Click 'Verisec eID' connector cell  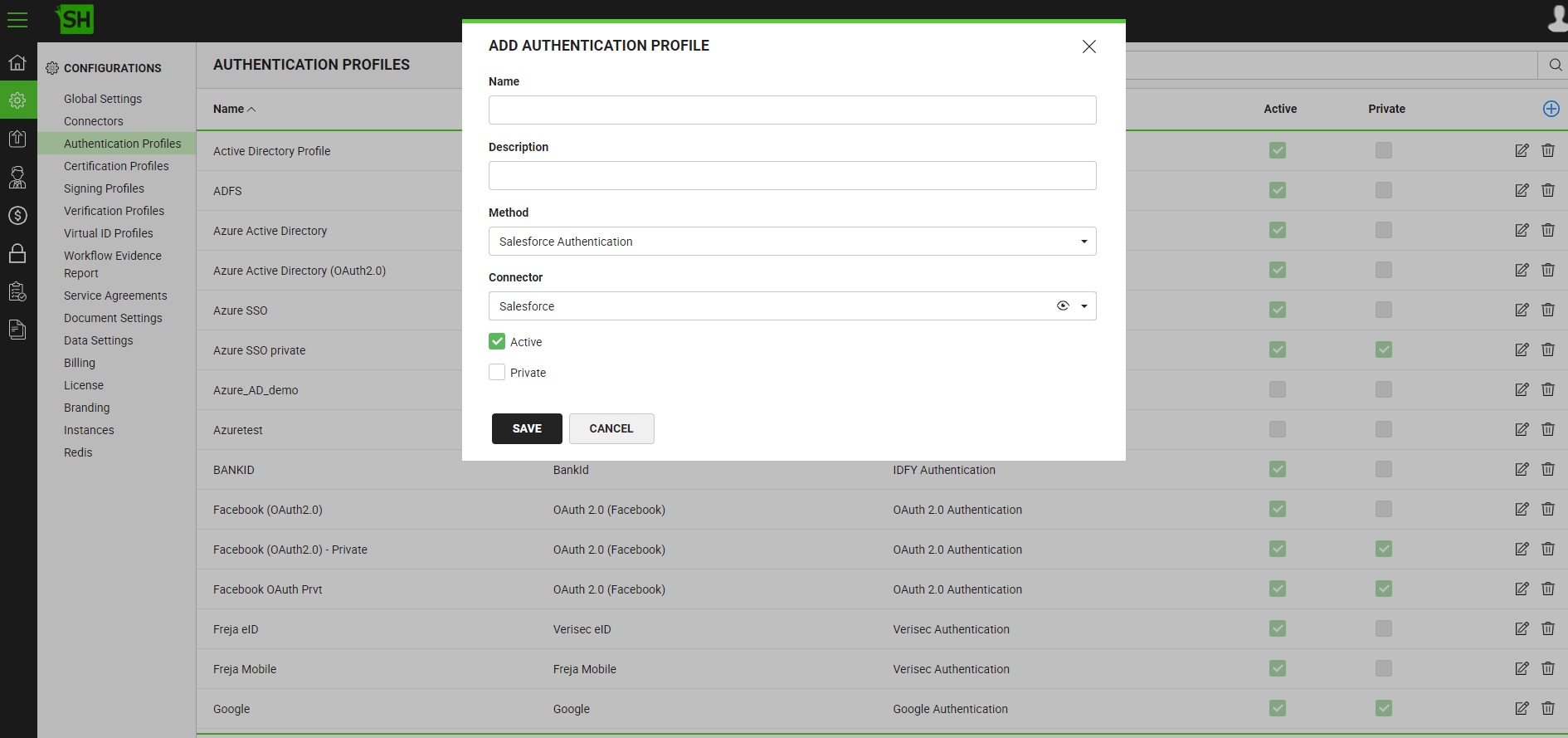[582, 629]
